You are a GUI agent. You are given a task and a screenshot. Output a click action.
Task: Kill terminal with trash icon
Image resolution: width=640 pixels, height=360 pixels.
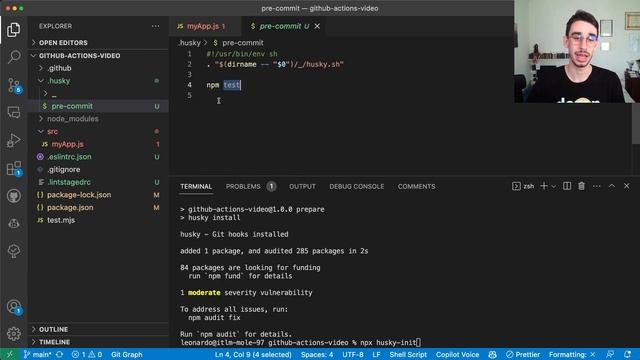point(582,186)
